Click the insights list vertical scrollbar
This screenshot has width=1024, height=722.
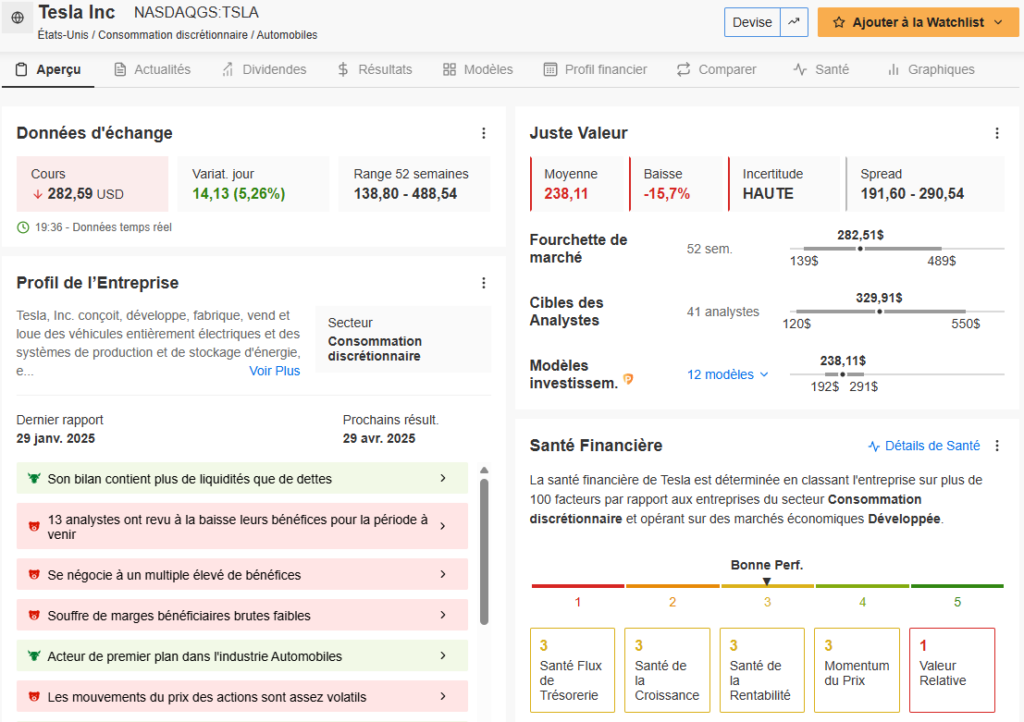[484, 550]
